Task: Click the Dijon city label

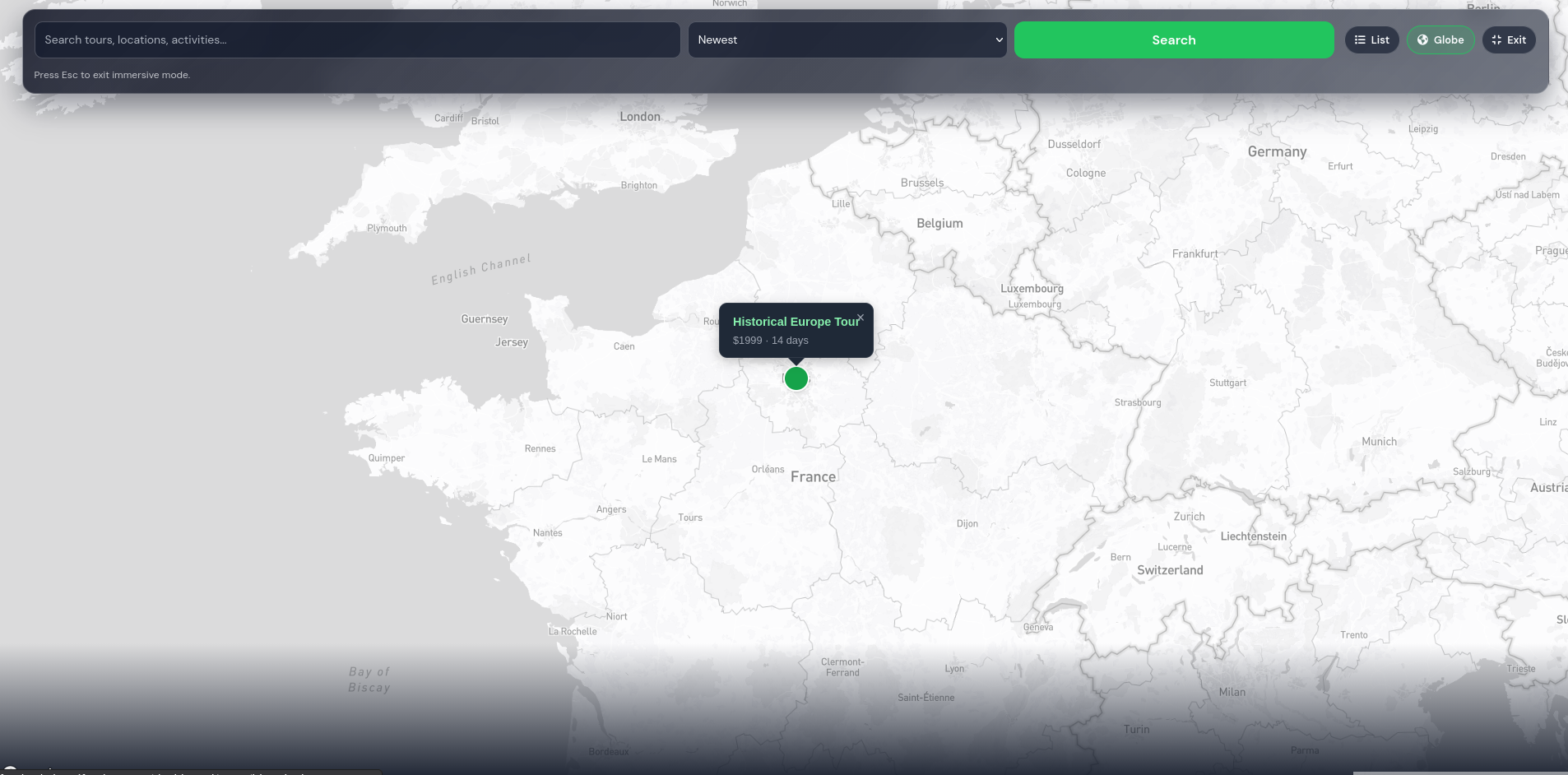Action: pos(967,524)
